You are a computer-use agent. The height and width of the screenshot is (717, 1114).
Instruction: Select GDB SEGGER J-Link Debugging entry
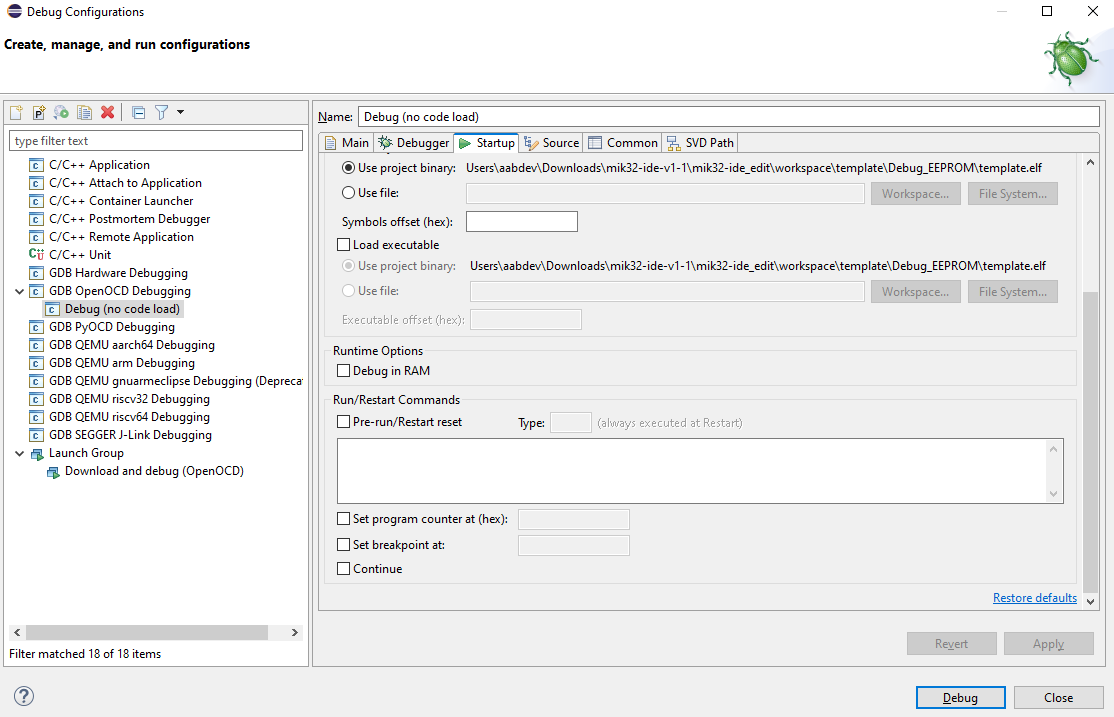point(130,435)
